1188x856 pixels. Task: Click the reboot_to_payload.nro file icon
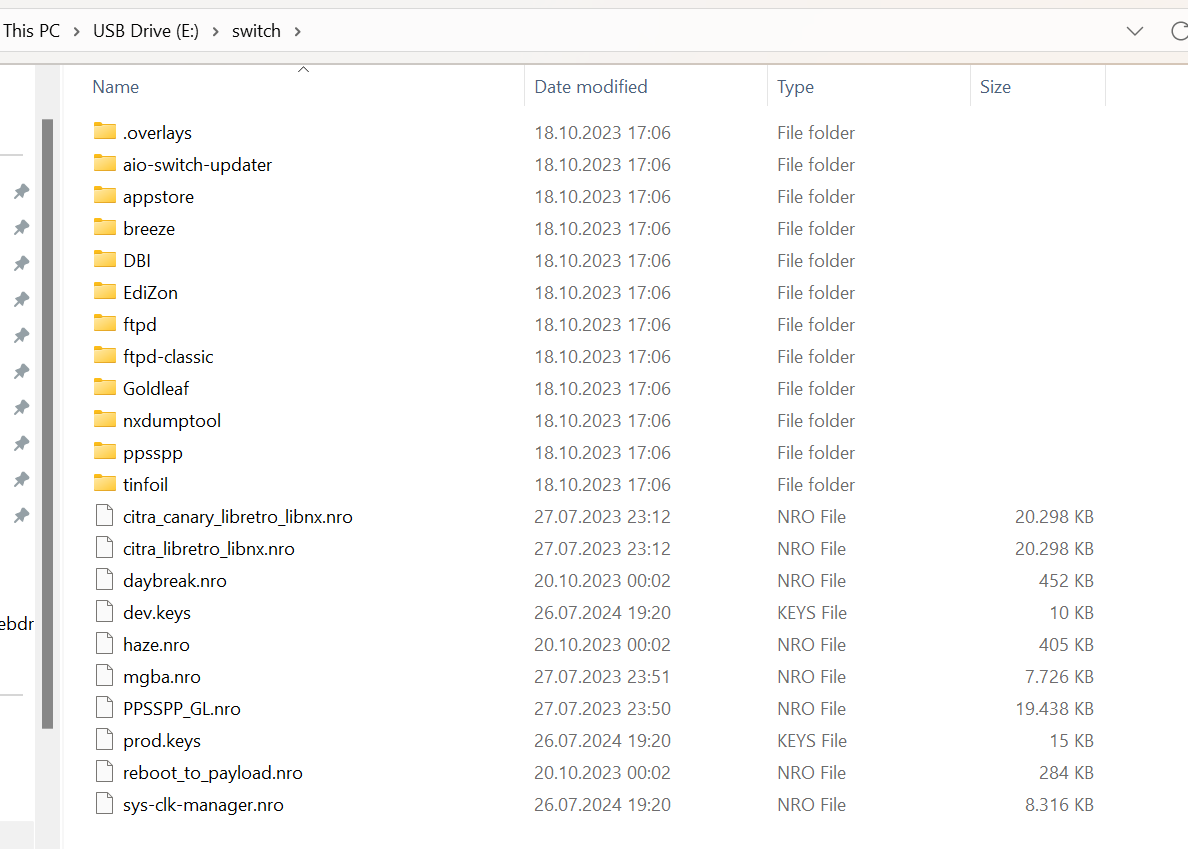tap(105, 772)
